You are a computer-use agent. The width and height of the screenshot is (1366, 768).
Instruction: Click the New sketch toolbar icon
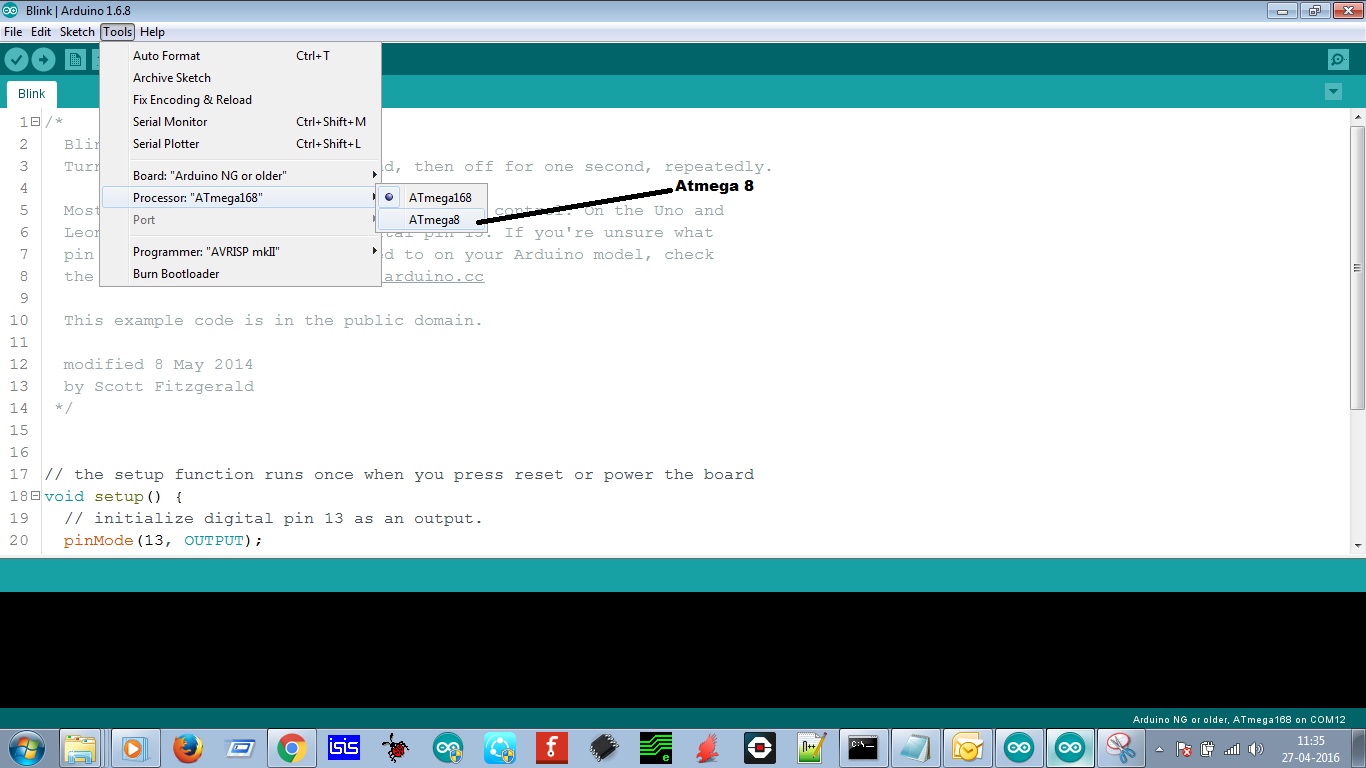[x=76, y=59]
